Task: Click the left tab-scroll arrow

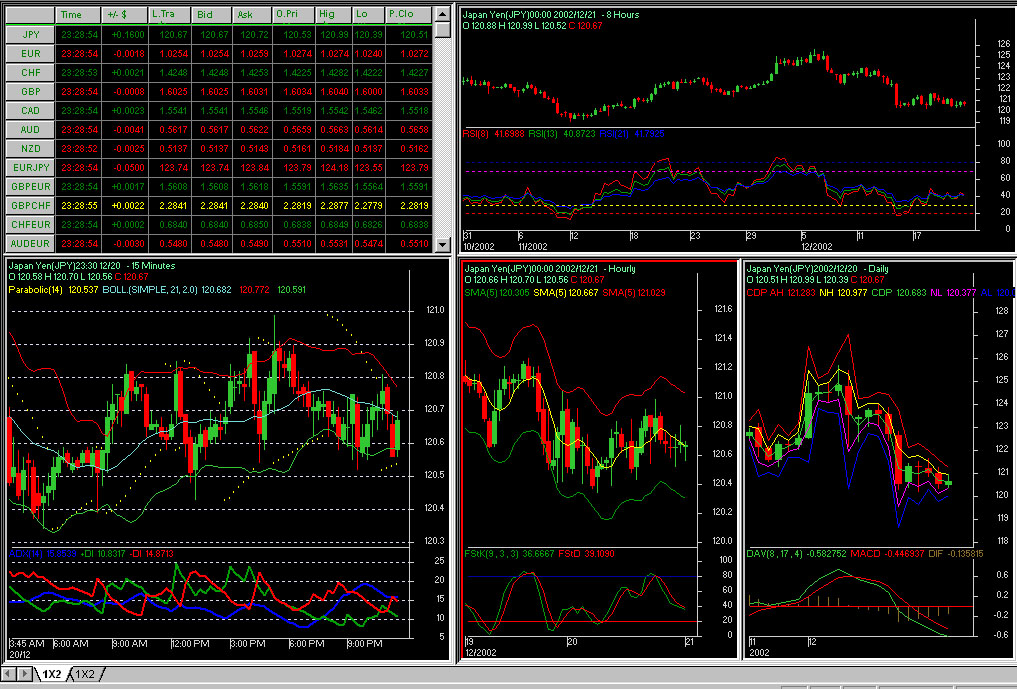Action: click(x=10, y=674)
